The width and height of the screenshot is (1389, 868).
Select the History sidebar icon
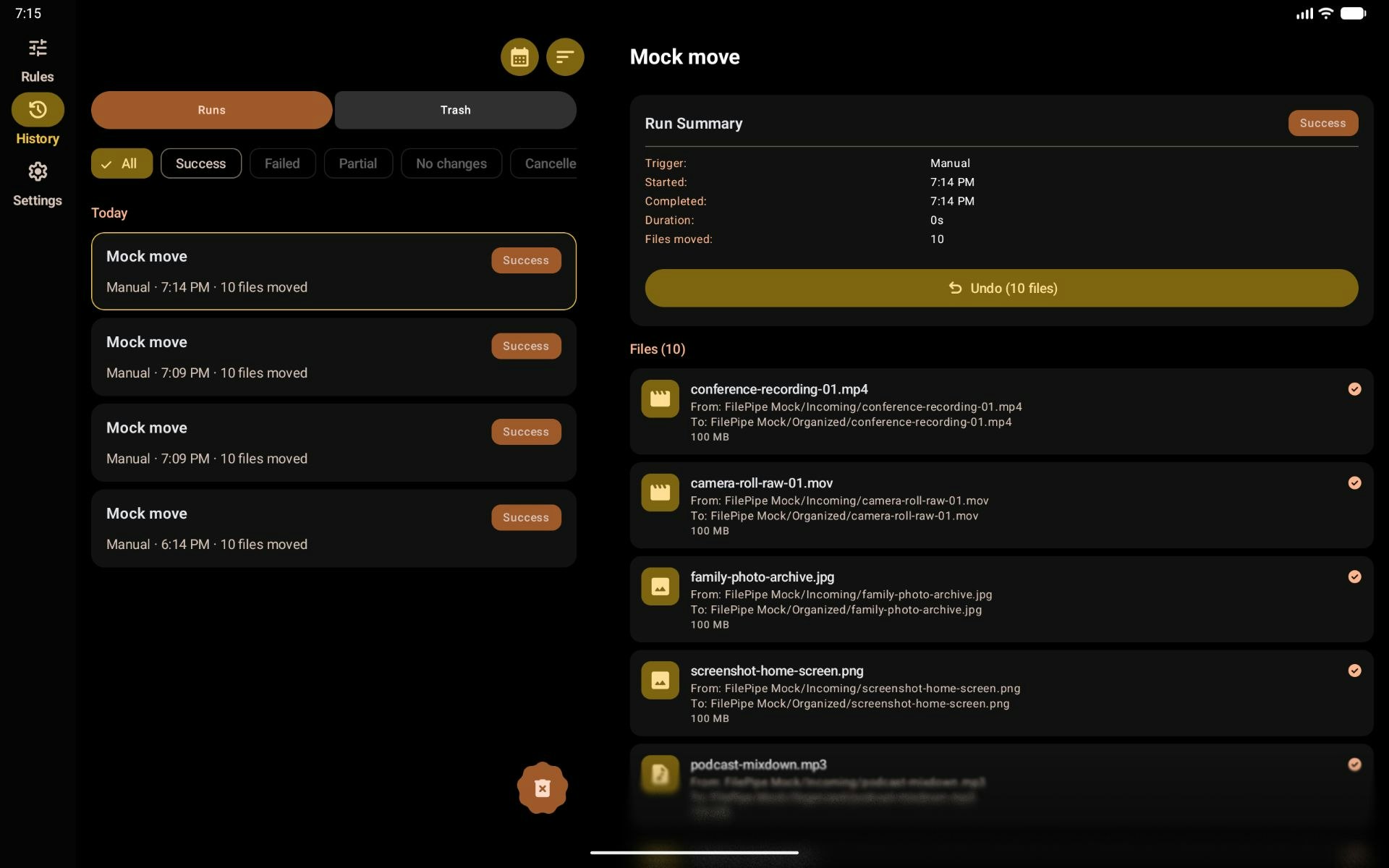pyautogui.click(x=38, y=110)
